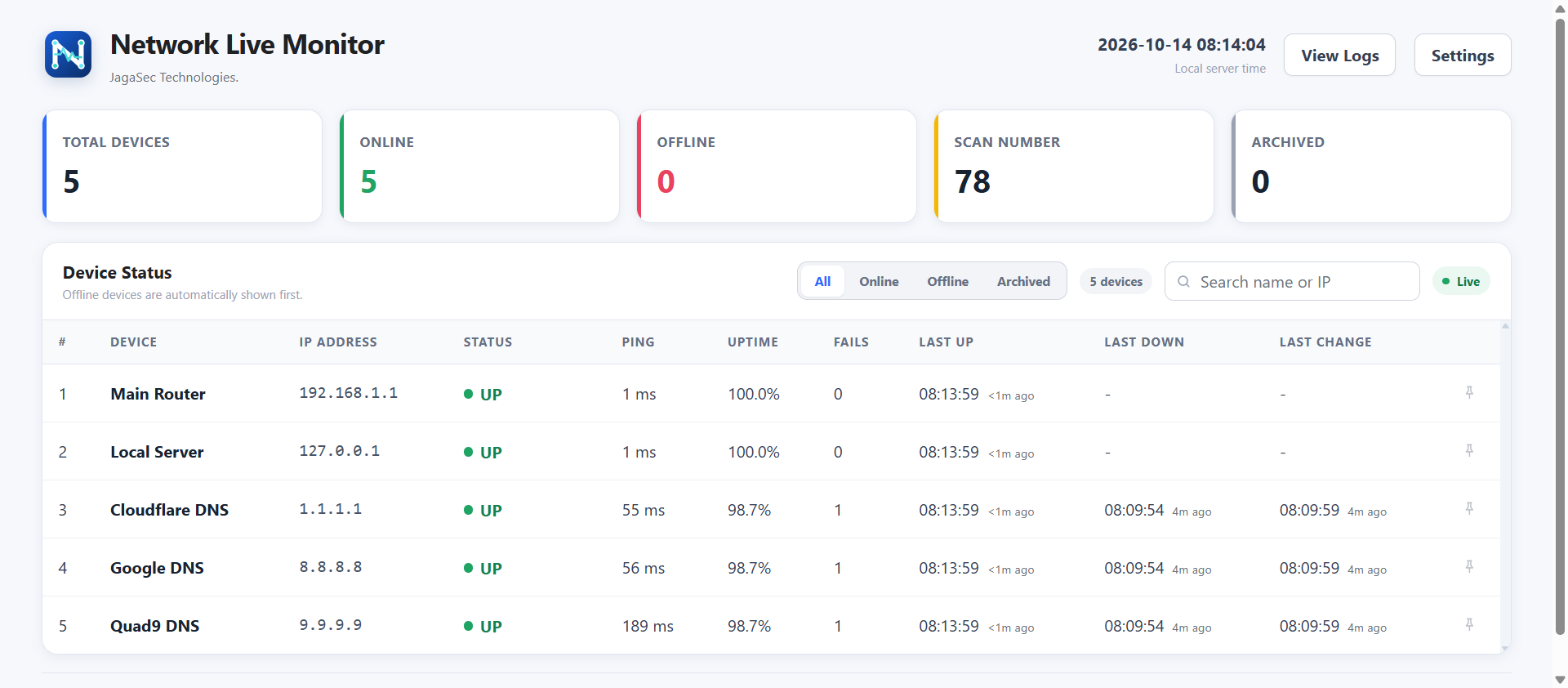Open the View Logs page
The width and height of the screenshot is (1568, 688).
(x=1339, y=55)
